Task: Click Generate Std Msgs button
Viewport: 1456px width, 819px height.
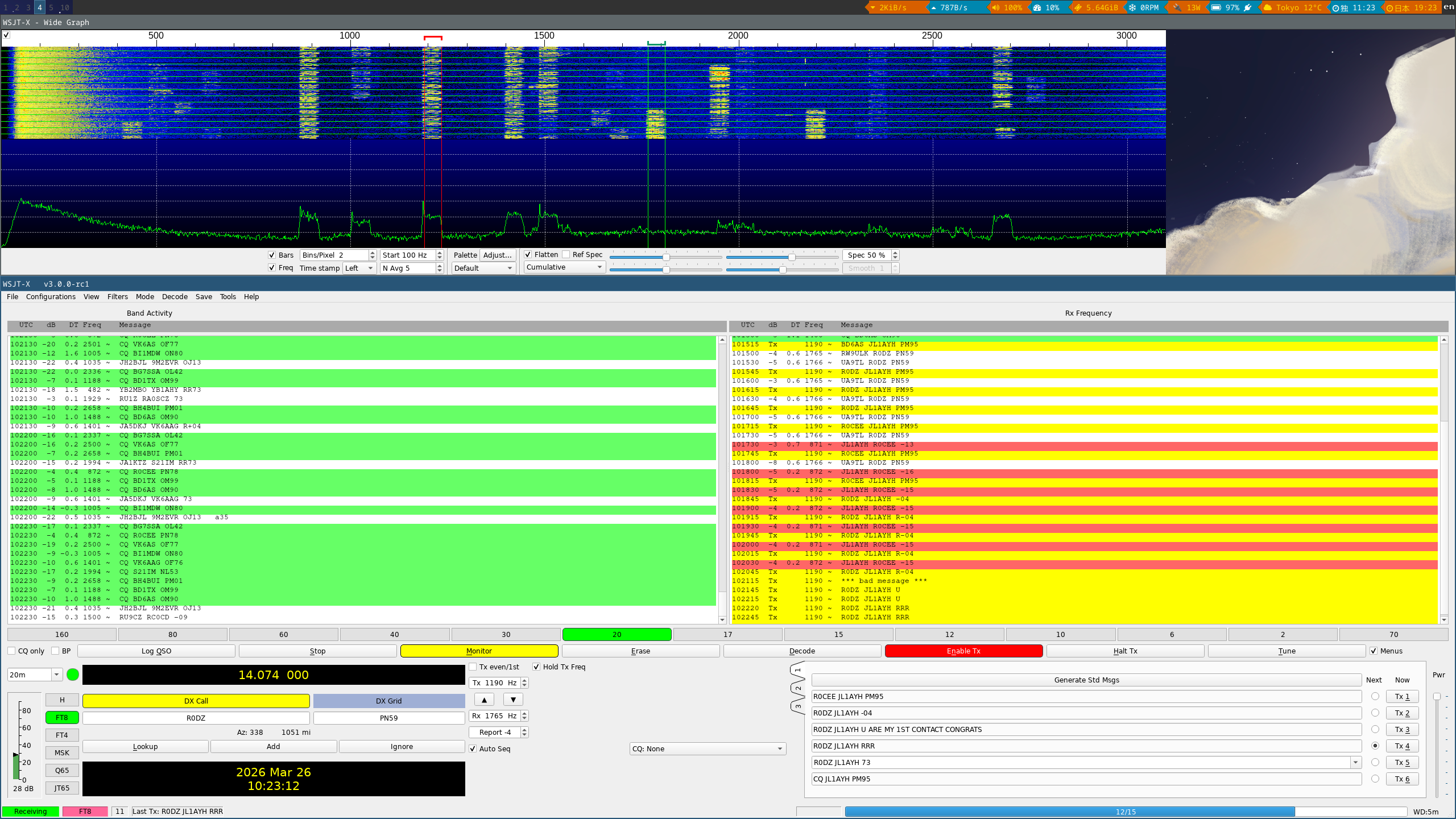Action: pos(1086,680)
